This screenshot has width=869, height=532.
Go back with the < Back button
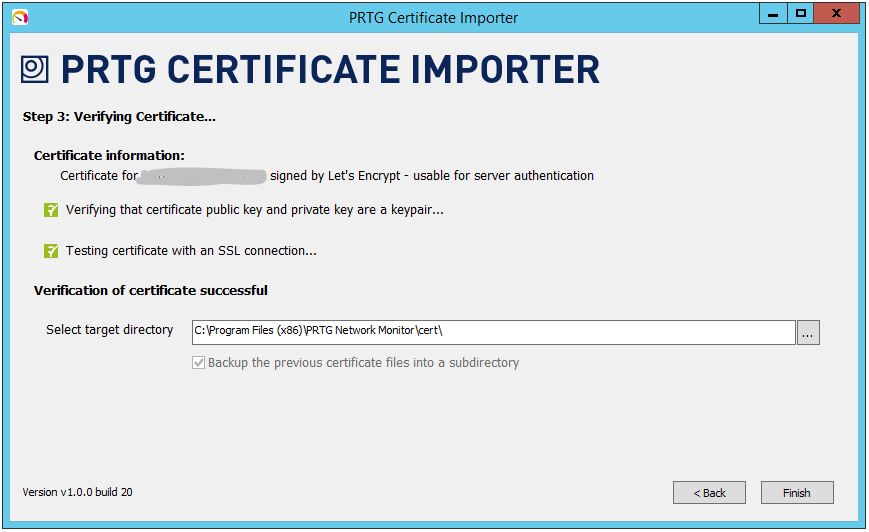[709, 493]
